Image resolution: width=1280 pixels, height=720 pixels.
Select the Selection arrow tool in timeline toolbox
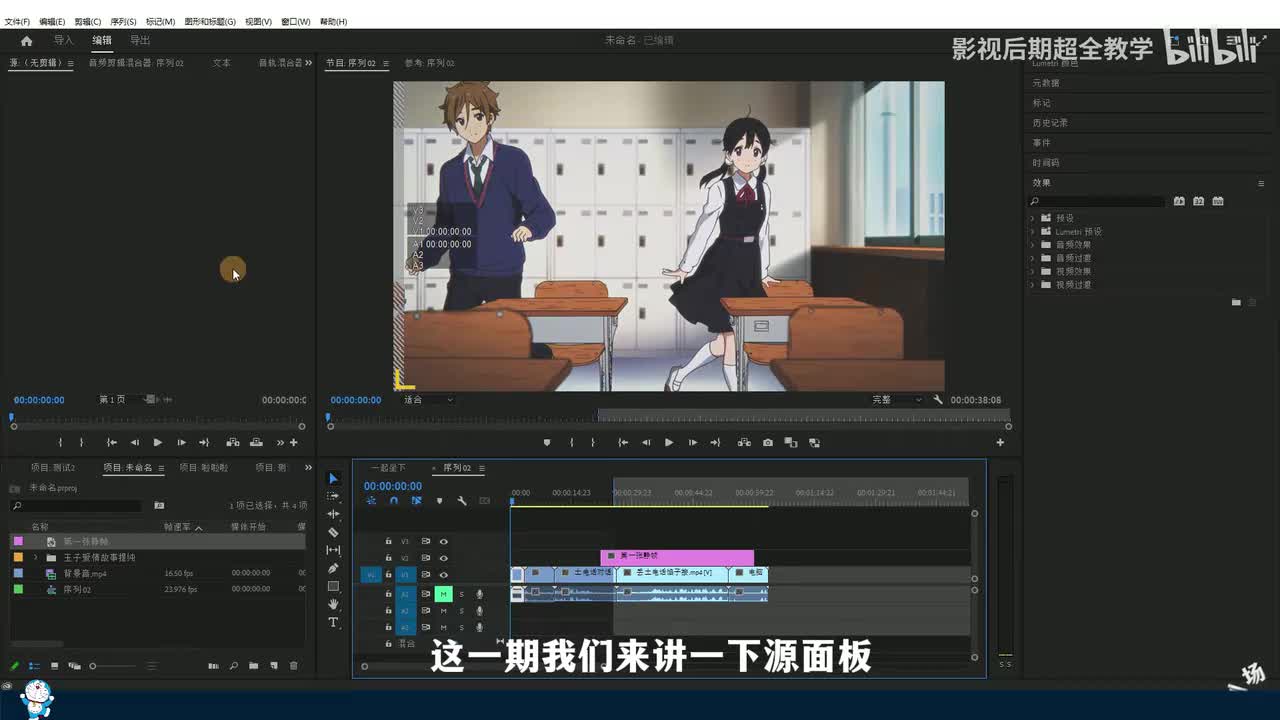333,478
